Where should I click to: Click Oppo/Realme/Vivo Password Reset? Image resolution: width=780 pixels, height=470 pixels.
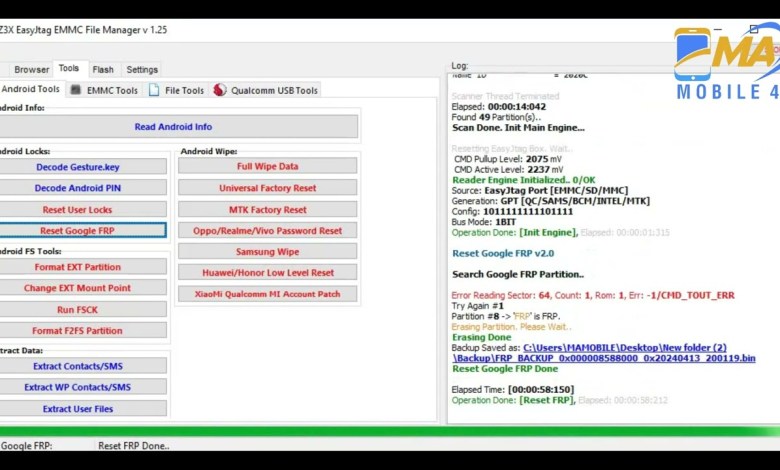(267, 231)
